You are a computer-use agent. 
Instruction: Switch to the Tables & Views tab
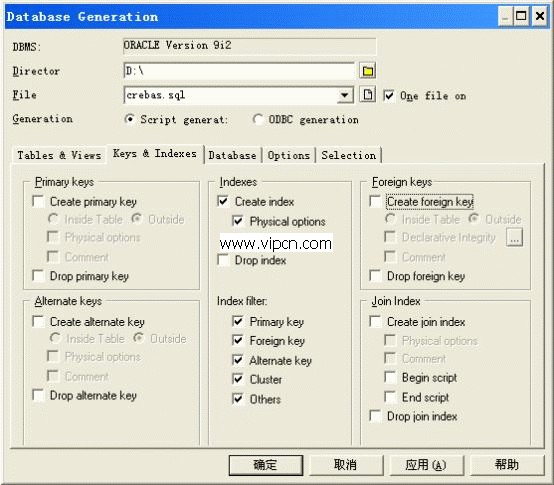[59, 155]
